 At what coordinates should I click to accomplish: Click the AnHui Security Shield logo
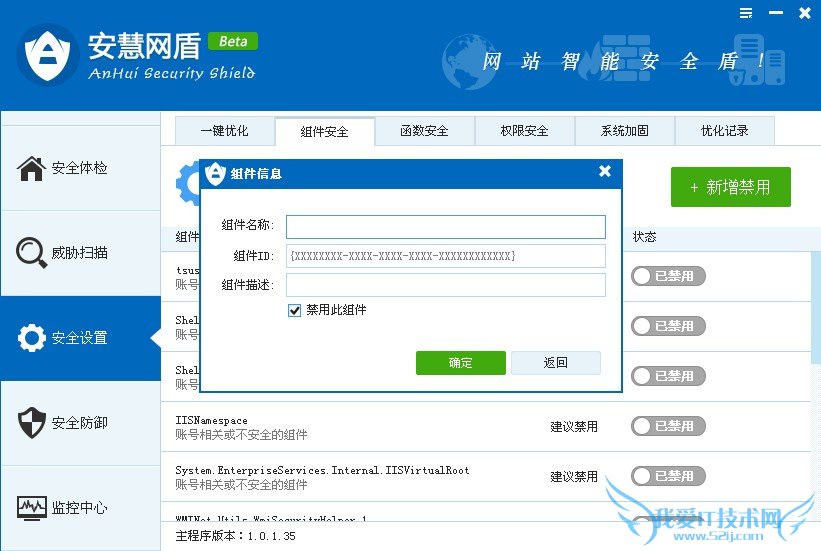tap(47, 54)
